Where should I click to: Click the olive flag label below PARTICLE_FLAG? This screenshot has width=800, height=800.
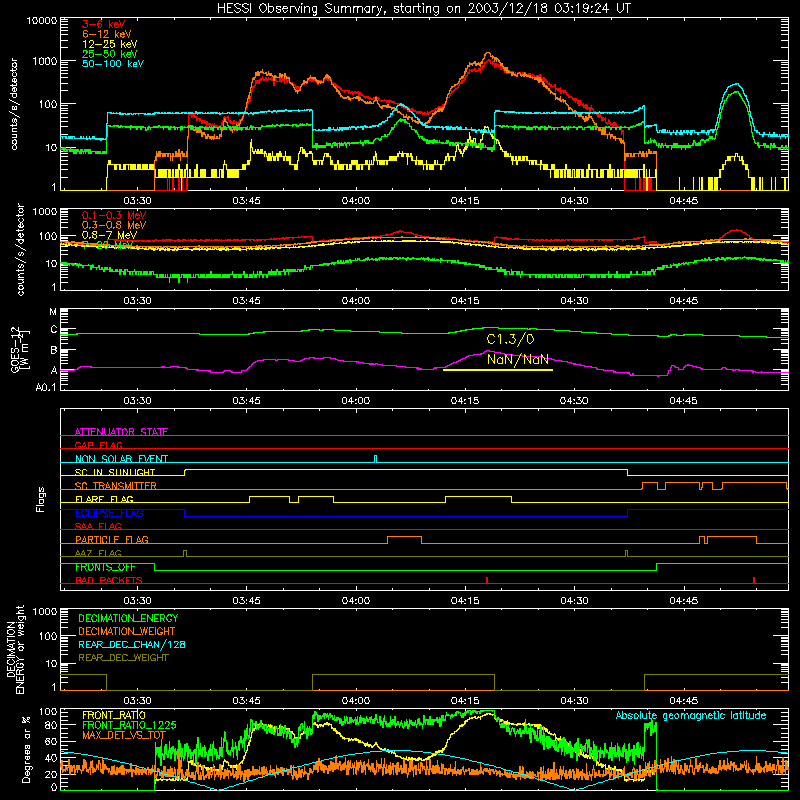click(98, 553)
